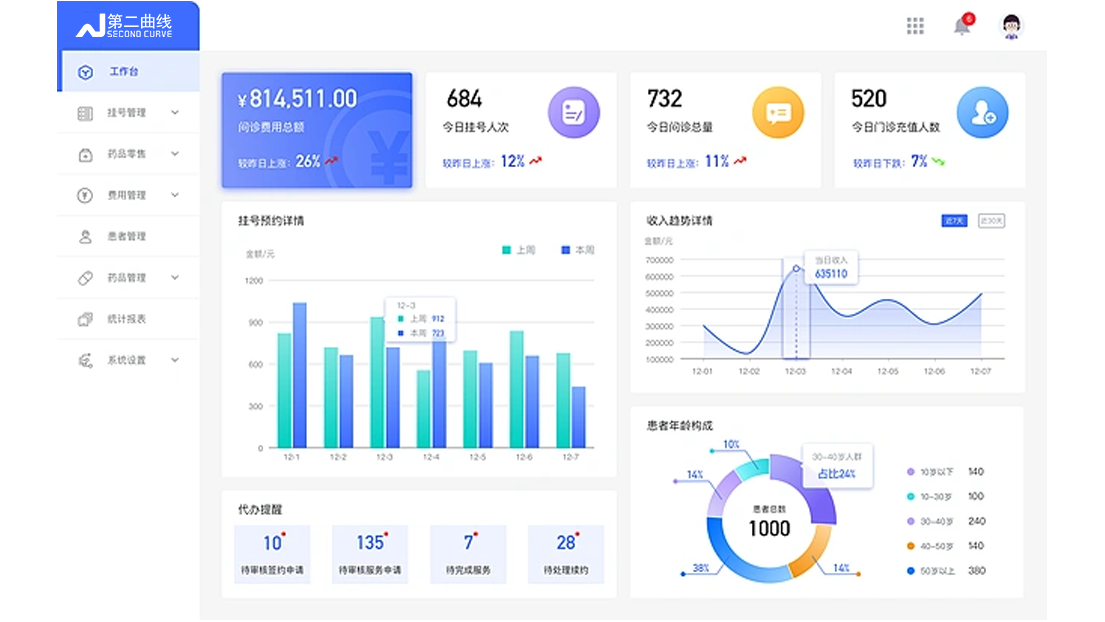Click the orange 今日问诊总量 chat icon
The image size is (1105, 622).
(x=778, y=112)
